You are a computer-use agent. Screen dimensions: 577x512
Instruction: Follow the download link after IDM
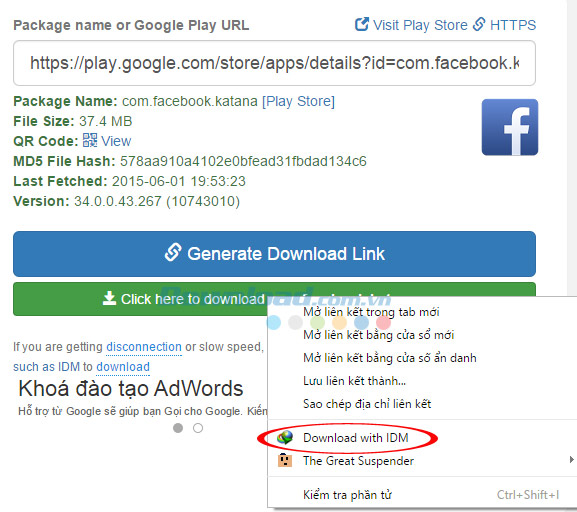click(x=123, y=367)
